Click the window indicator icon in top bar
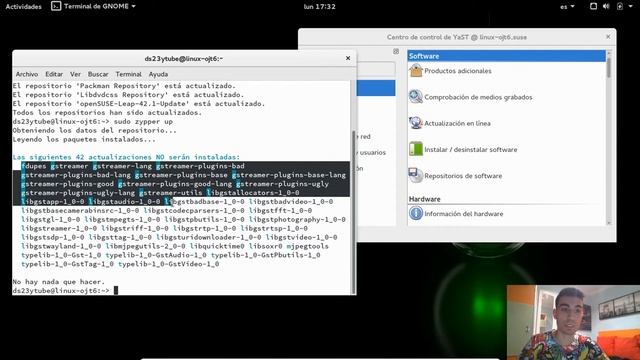Image resolution: width=640 pixels, height=360 pixels. pos(593,6)
